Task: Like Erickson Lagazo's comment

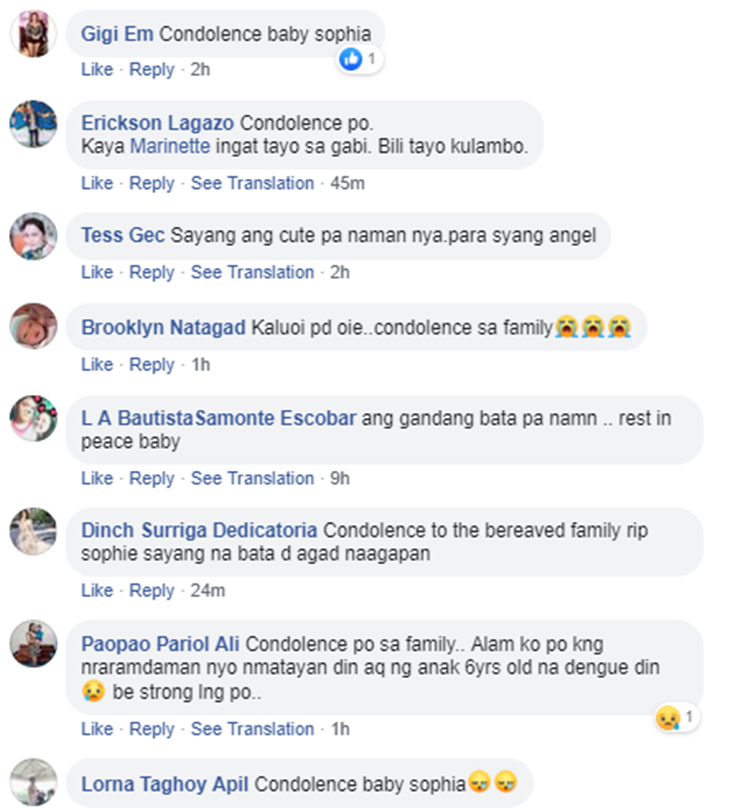Action: [97, 183]
